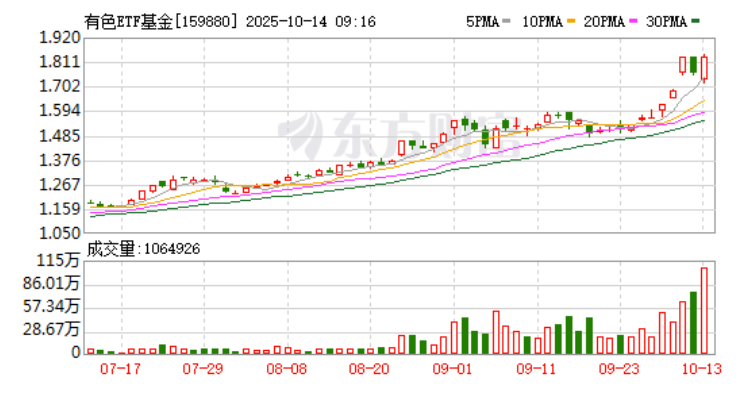
Task: Click the green 30PMA legend color marker
Action: pyautogui.click(x=695, y=21)
